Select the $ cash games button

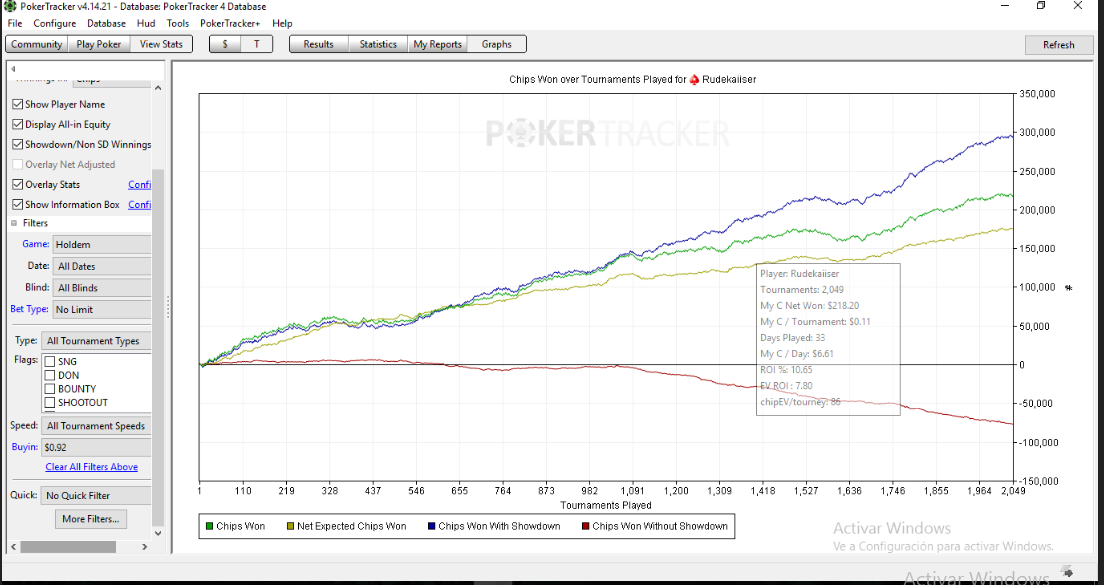click(225, 44)
